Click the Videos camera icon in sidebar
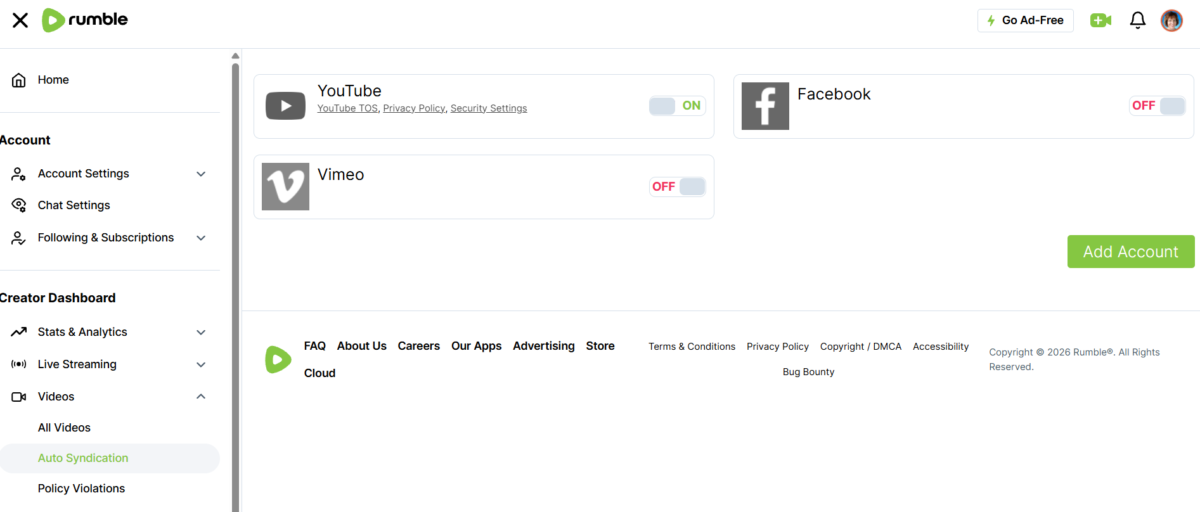The width and height of the screenshot is (1200, 512). point(19,397)
